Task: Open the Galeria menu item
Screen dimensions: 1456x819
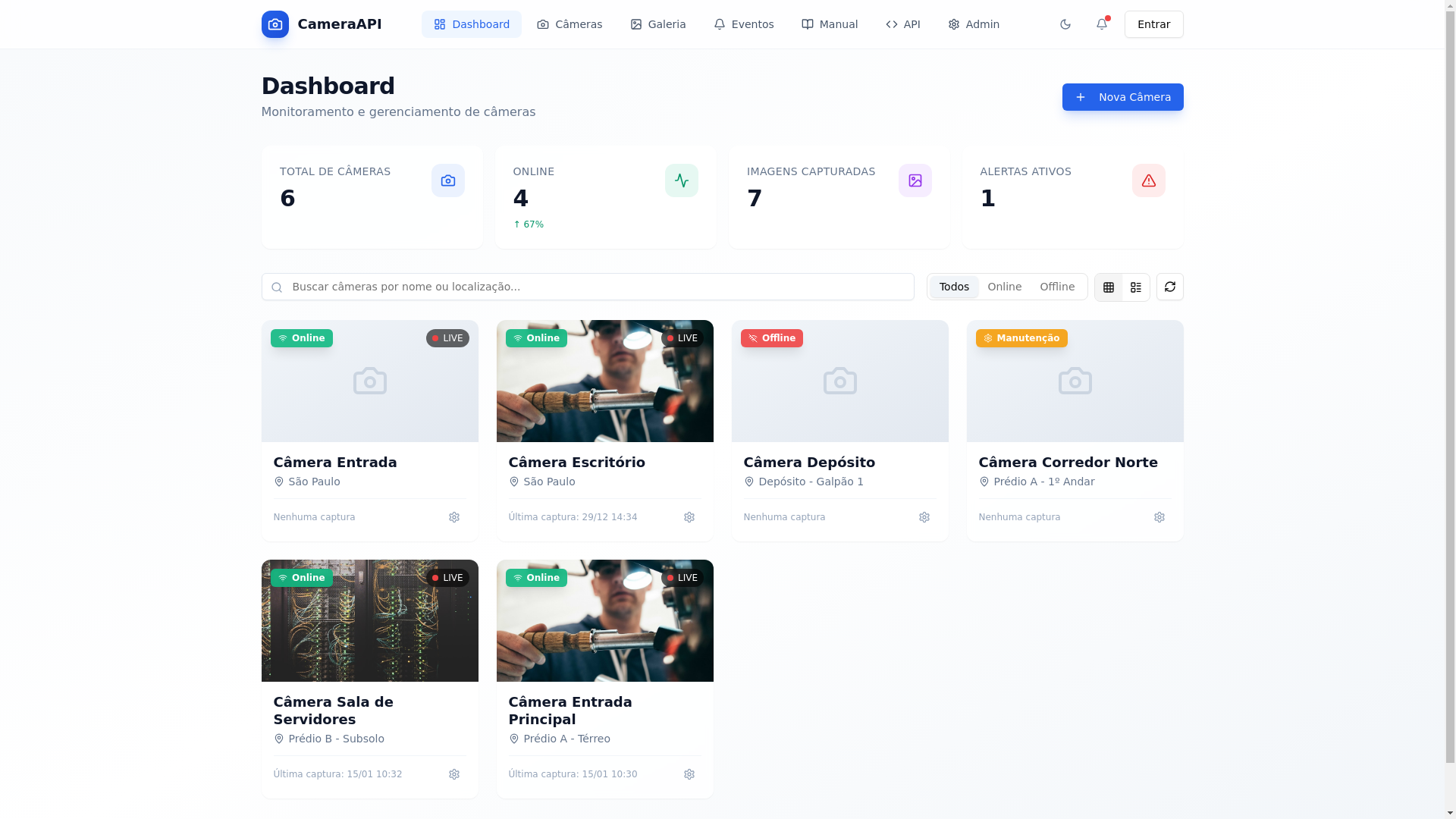Action: pos(657,24)
